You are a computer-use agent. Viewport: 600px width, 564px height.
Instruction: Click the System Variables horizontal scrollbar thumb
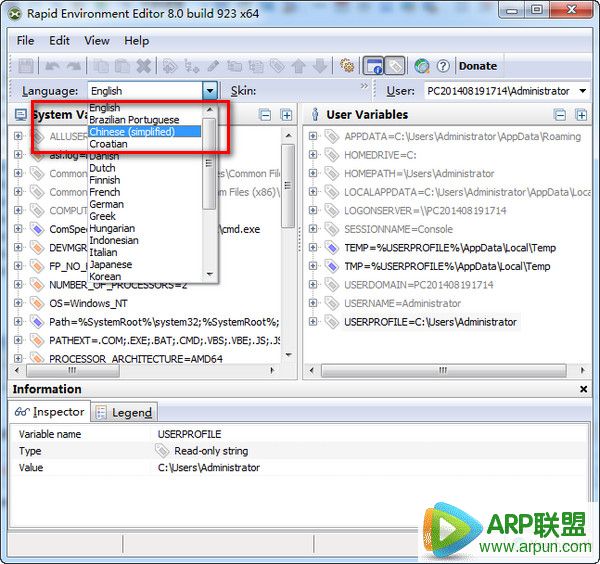click(x=73, y=370)
